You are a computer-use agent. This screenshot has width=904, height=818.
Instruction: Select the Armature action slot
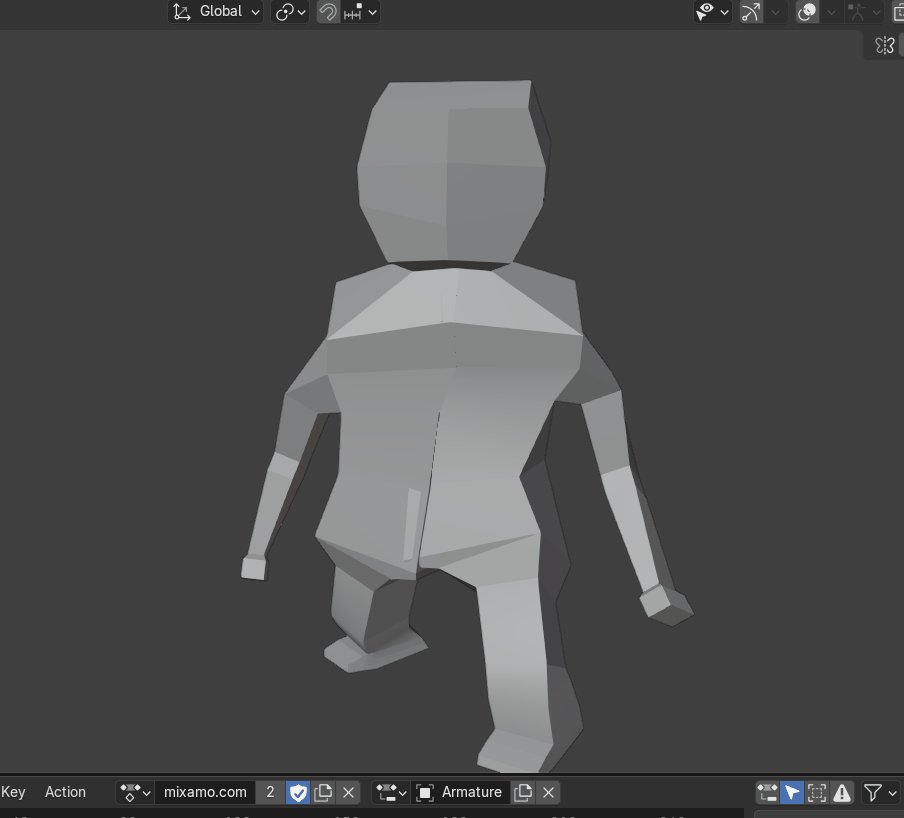point(461,792)
